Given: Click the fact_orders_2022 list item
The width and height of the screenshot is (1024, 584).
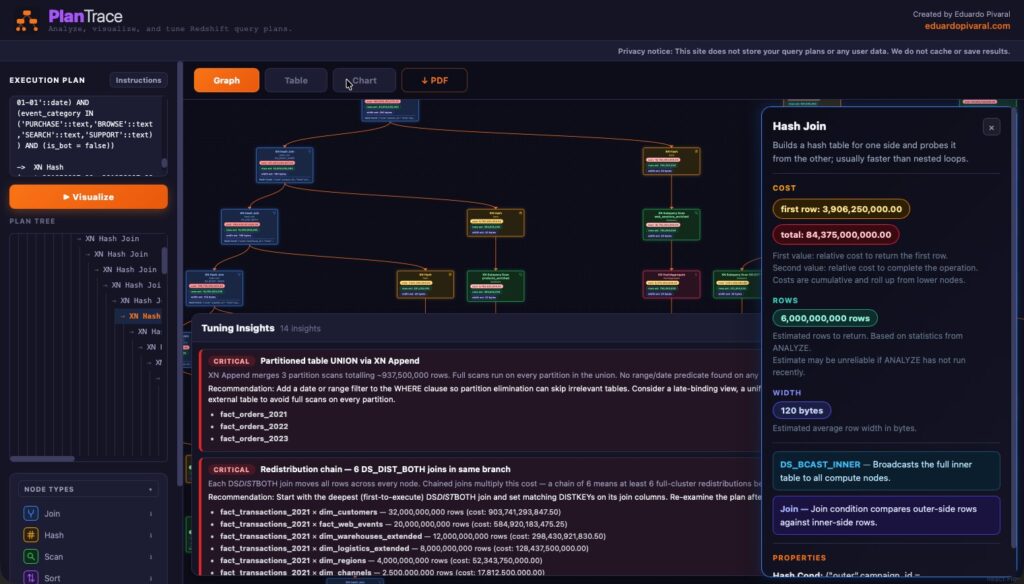Looking at the screenshot, I should point(253,427).
